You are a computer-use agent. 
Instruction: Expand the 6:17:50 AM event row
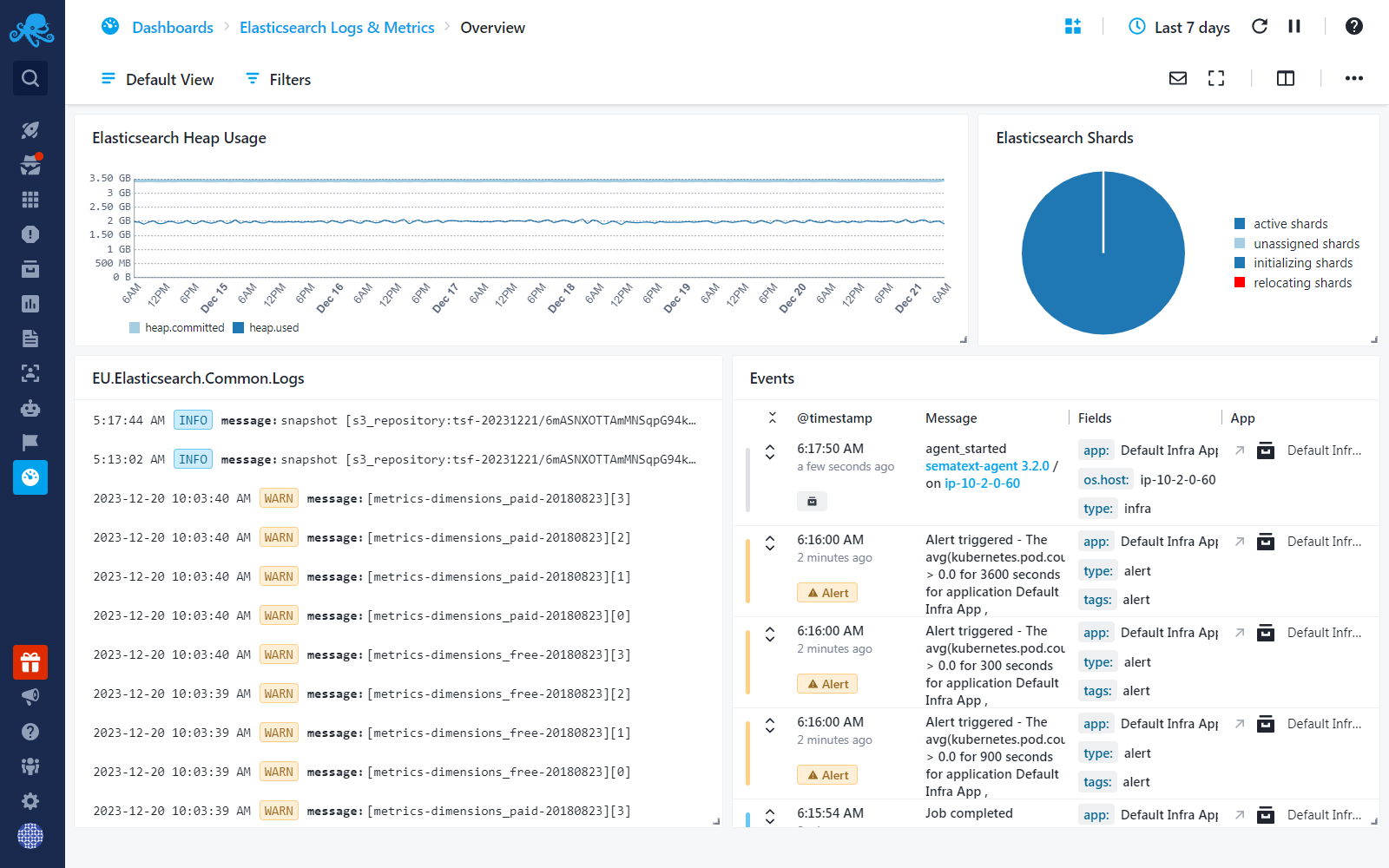point(770,452)
